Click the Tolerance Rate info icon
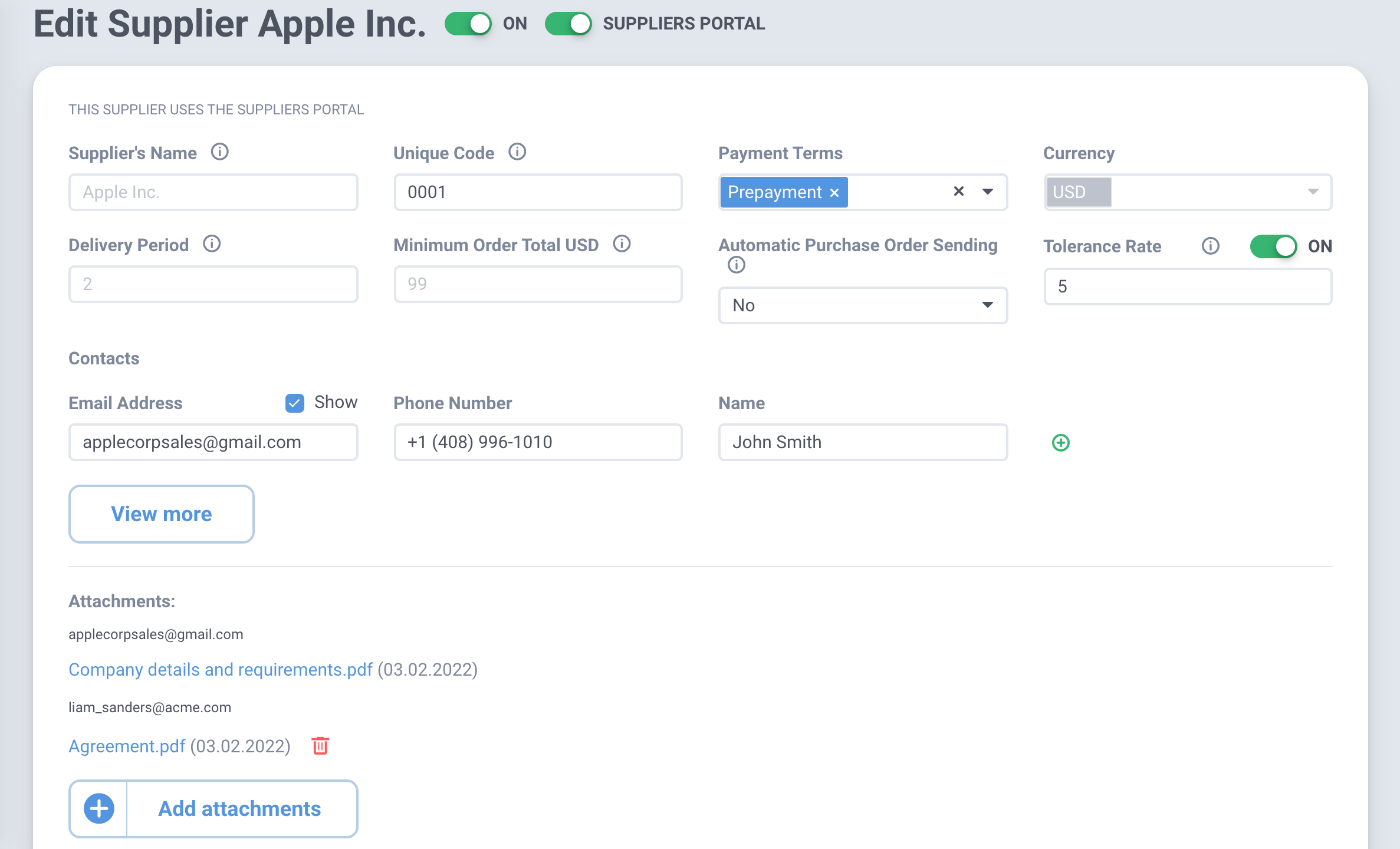 pos(1211,246)
